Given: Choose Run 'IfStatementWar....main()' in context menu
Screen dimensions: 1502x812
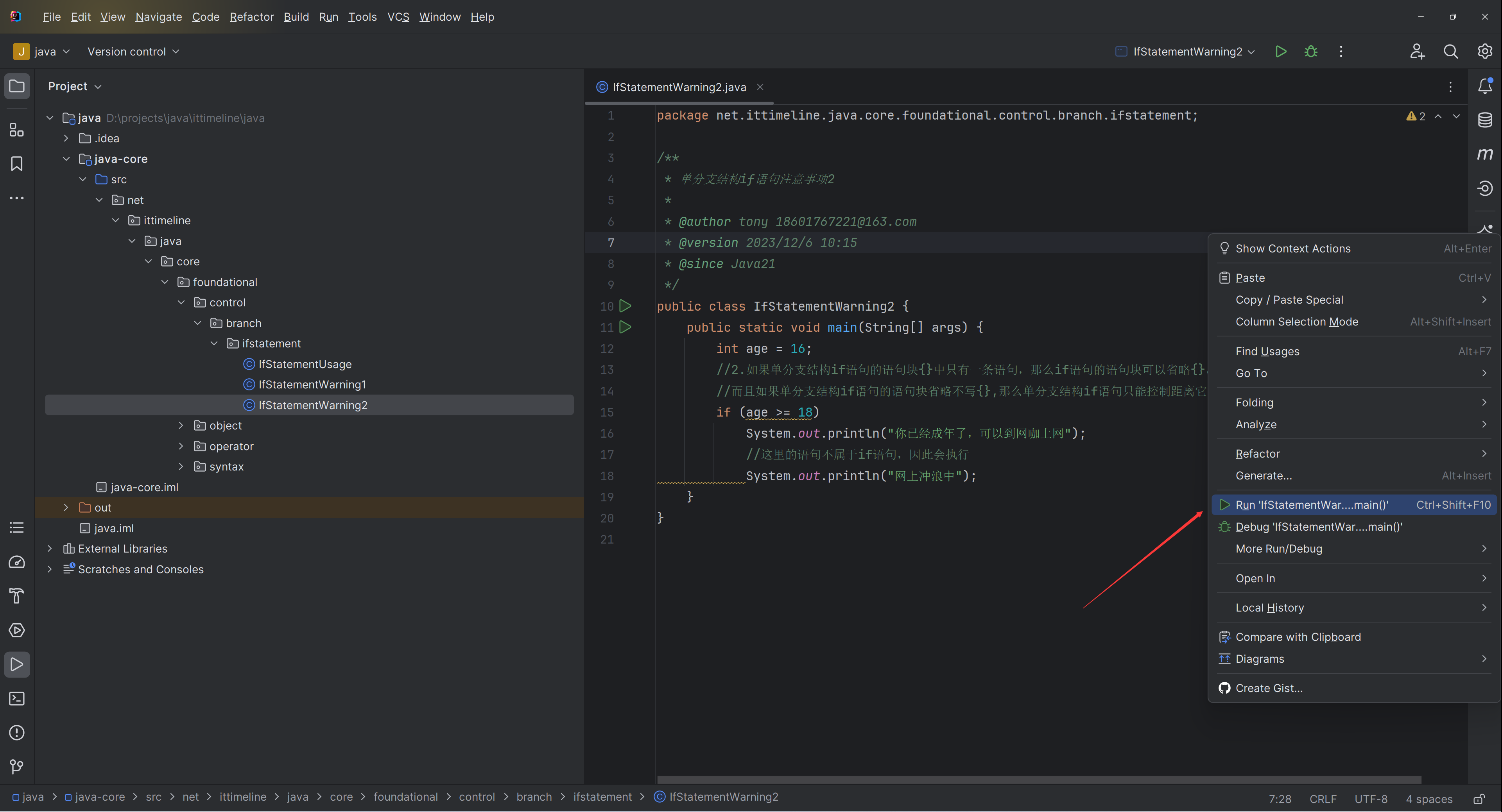Looking at the screenshot, I should point(1354,505).
